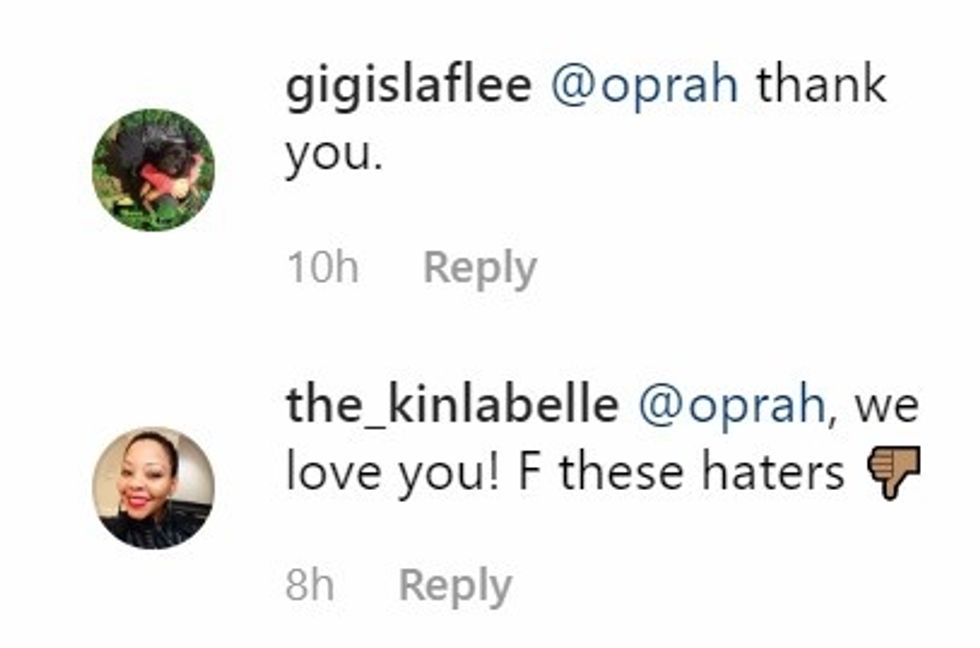980x648 pixels.
Task: Visit the the_kinlabelle username link
Action: pos(452,405)
